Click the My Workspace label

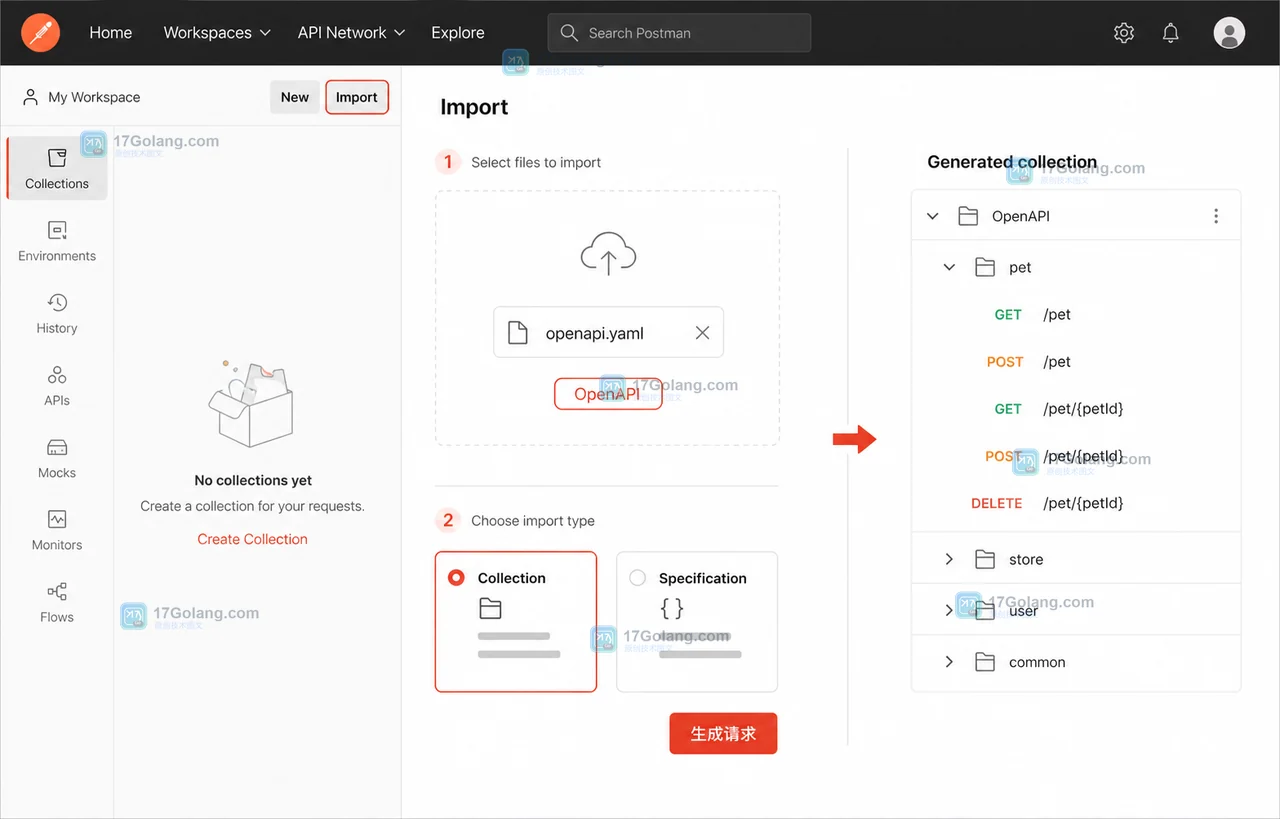click(94, 97)
